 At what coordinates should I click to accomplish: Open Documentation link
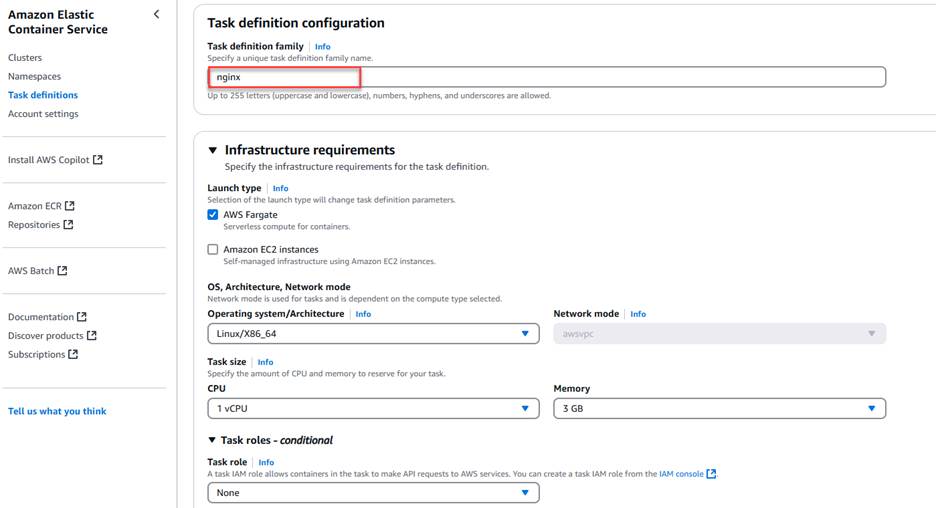(x=41, y=316)
